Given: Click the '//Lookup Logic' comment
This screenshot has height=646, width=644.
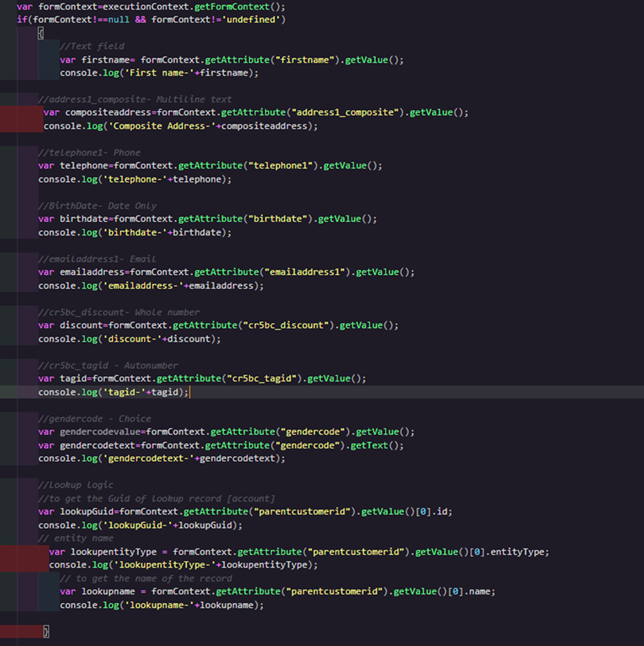Looking at the screenshot, I should point(76,485).
